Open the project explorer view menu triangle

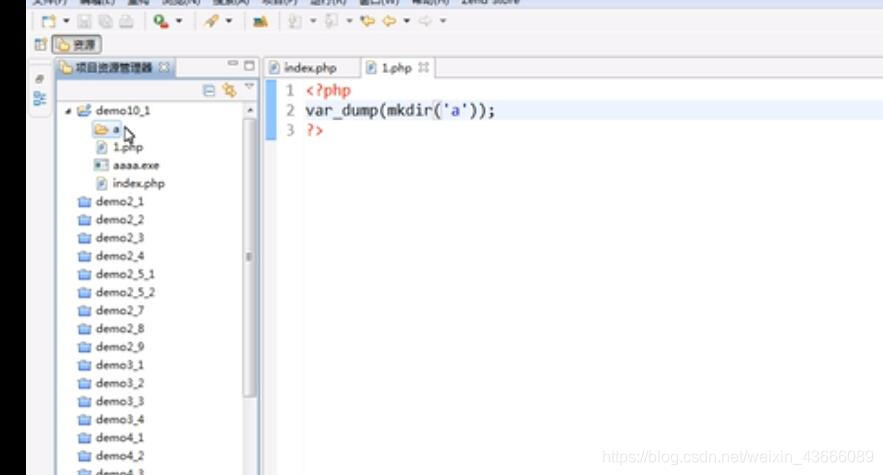249,87
